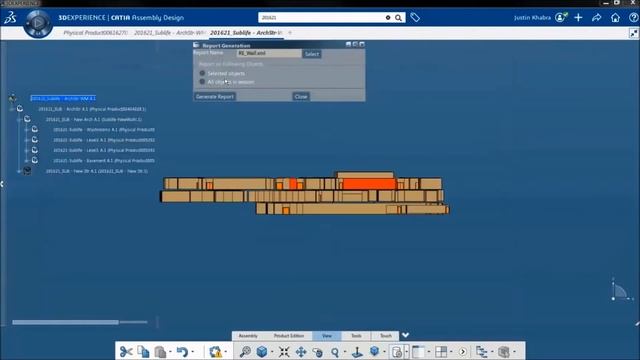Click the Justin Khabra user name
The width and height of the screenshot is (640, 360).
tap(532, 18)
